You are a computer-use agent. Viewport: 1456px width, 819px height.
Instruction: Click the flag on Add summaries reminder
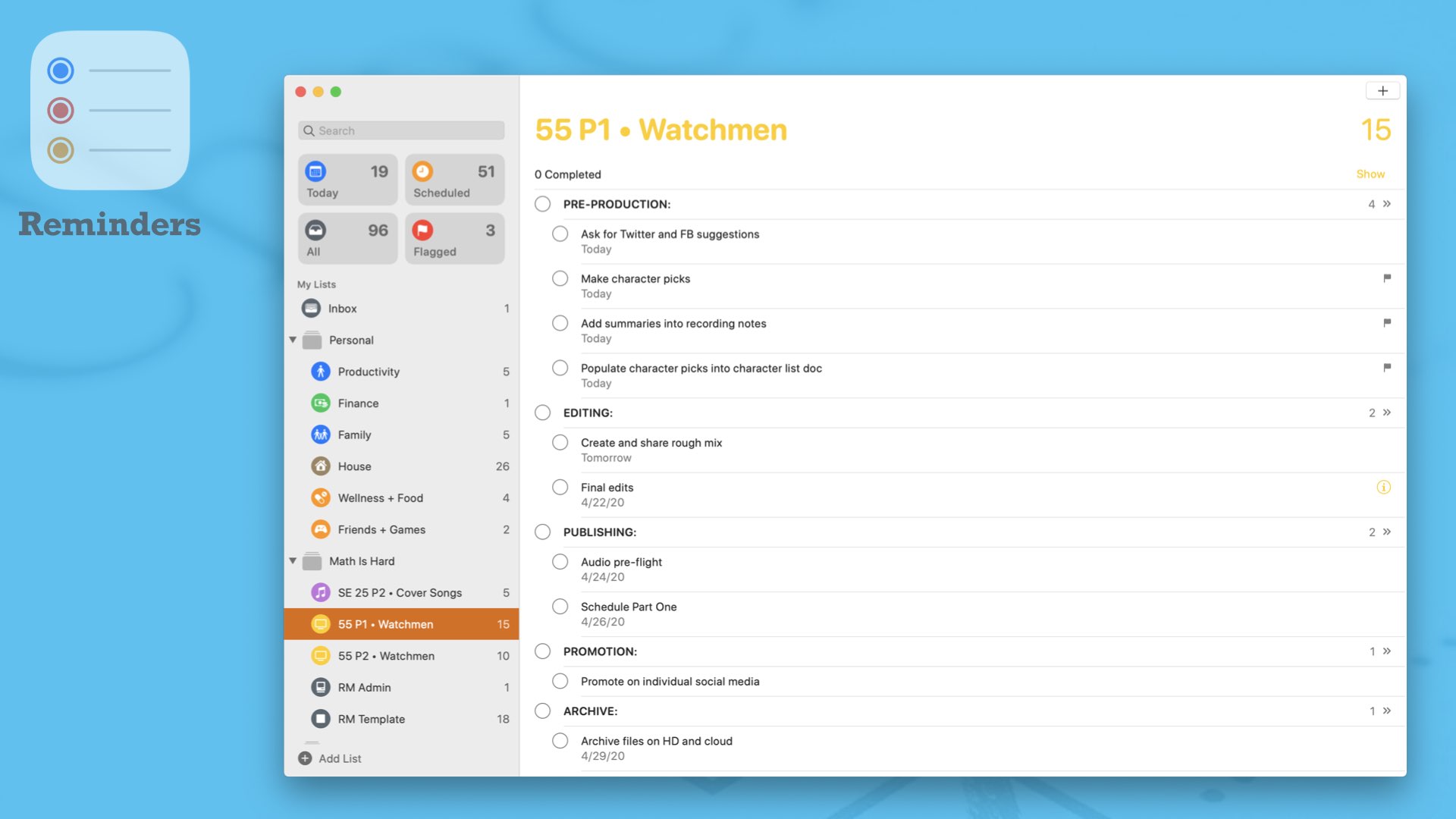1387,323
